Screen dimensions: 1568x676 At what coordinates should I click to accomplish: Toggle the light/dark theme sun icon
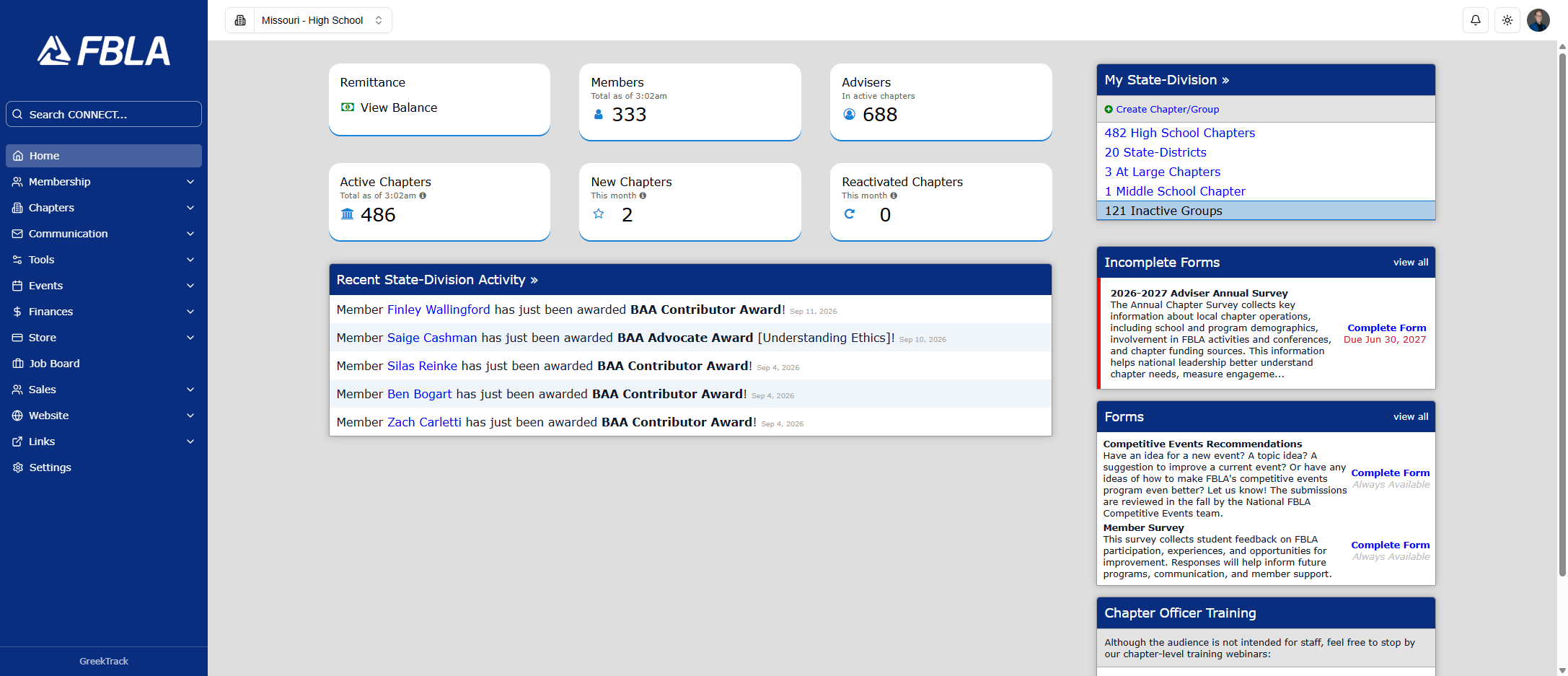coord(1507,20)
